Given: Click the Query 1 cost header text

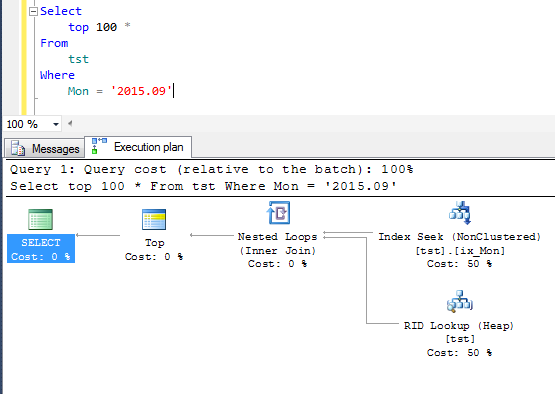Looking at the screenshot, I should click(x=212, y=169).
